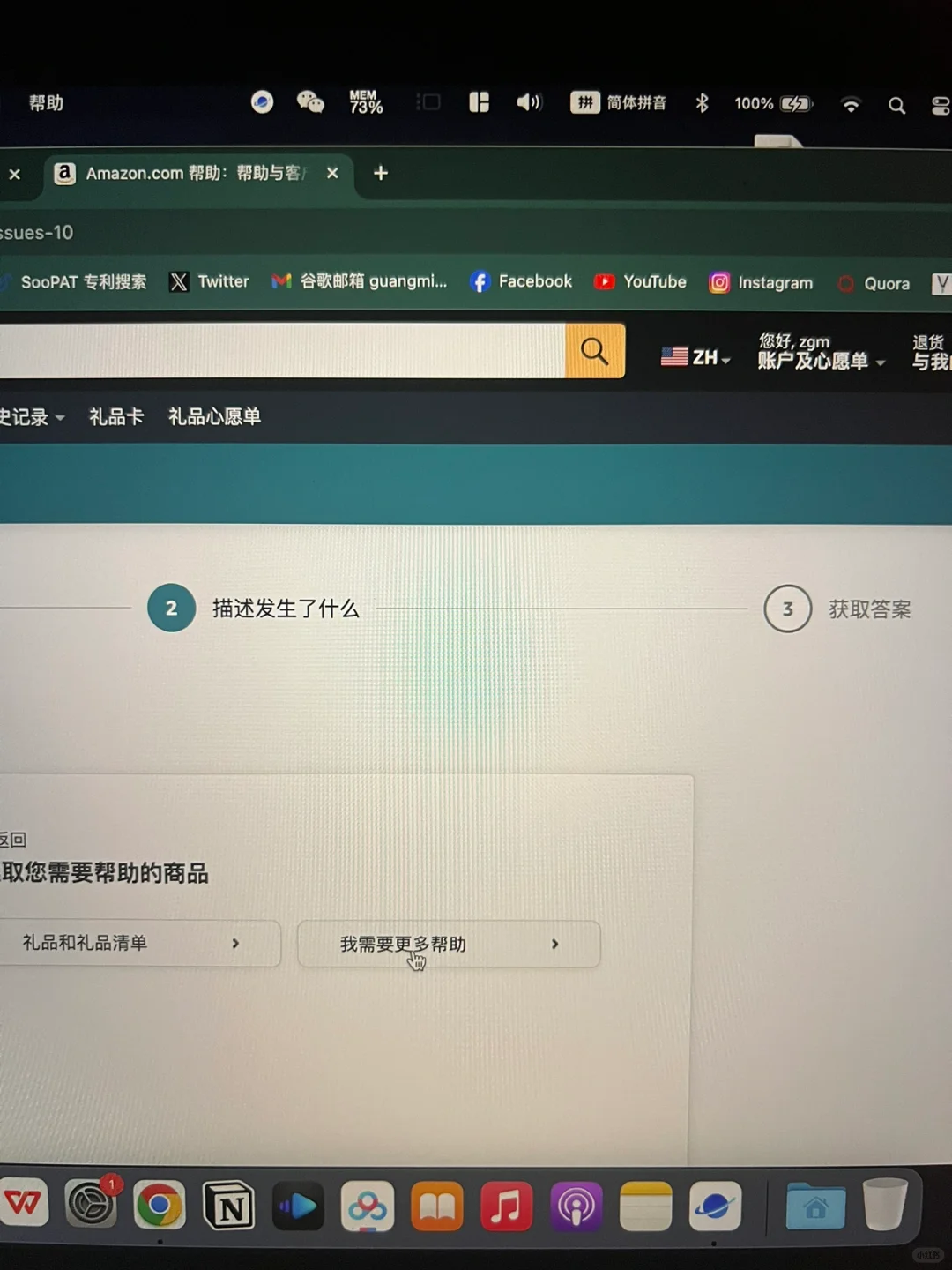Open the home folder in Dock
The image size is (952, 1270).
[x=815, y=1206]
